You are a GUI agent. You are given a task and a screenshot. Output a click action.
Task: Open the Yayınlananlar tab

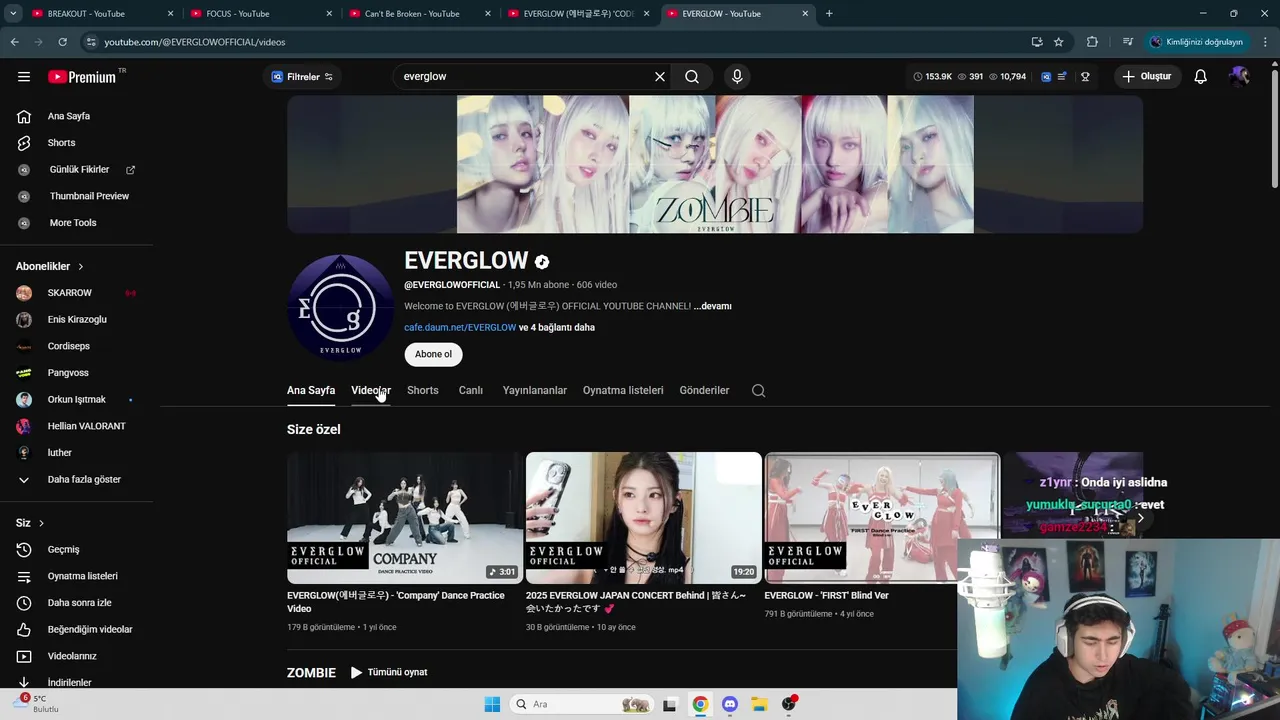pos(535,391)
